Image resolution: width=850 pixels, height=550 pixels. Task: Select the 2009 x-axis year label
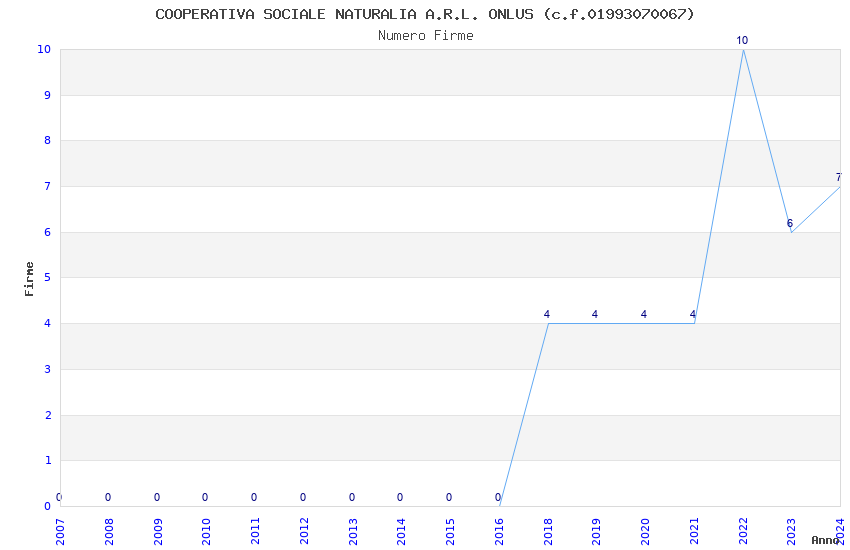pyautogui.click(x=158, y=531)
